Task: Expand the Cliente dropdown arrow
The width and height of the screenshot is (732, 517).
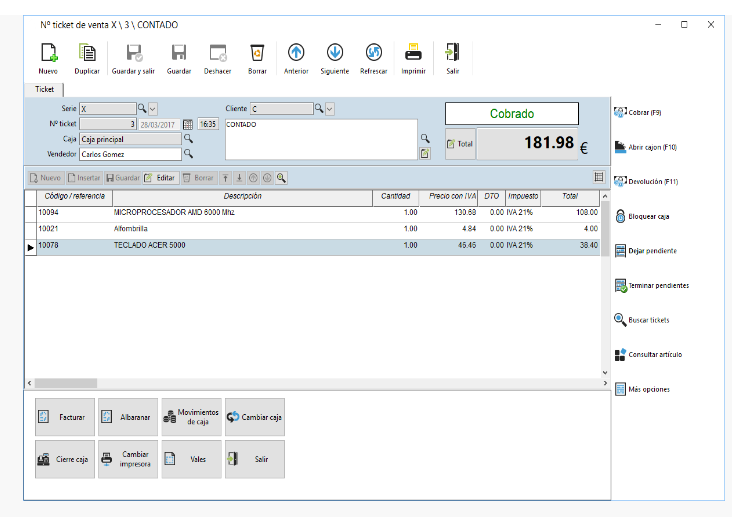Action: pos(330,109)
